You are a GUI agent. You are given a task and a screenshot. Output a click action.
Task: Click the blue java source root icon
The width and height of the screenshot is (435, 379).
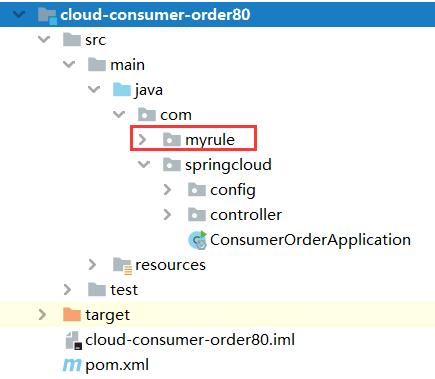[x=122, y=90]
